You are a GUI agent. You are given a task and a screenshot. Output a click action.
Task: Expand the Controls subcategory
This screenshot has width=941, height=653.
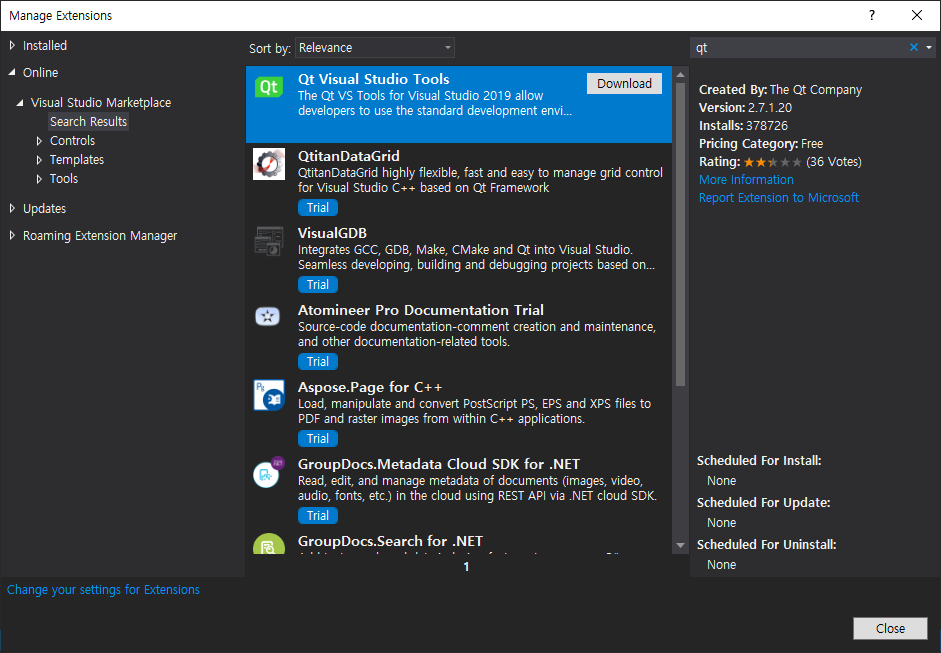click(x=39, y=141)
